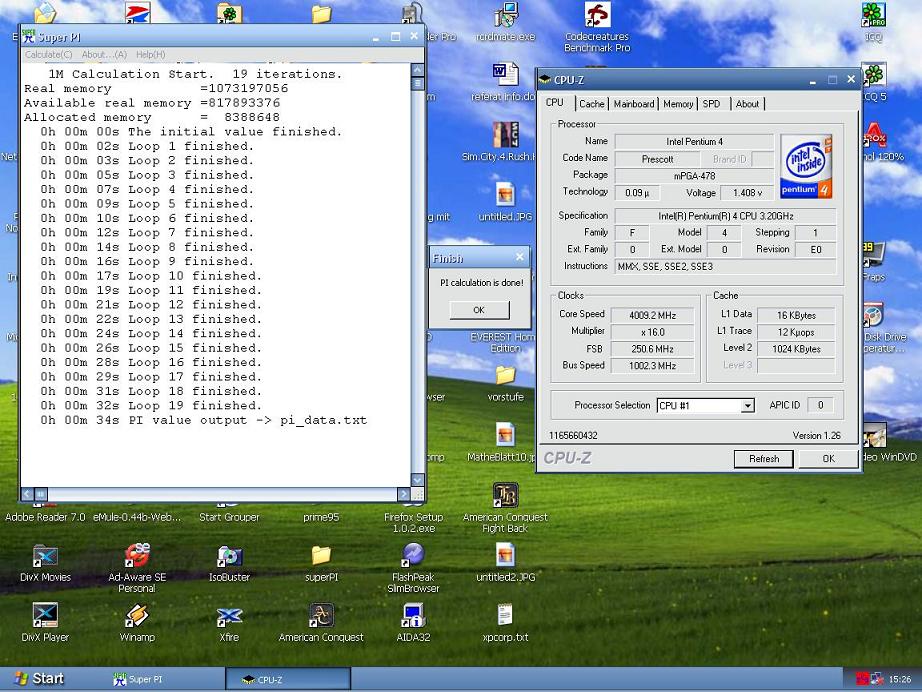Image resolution: width=922 pixels, height=692 pixels.
Task: Launch the DivX Player shortcut
Action: tap(45, 616)
